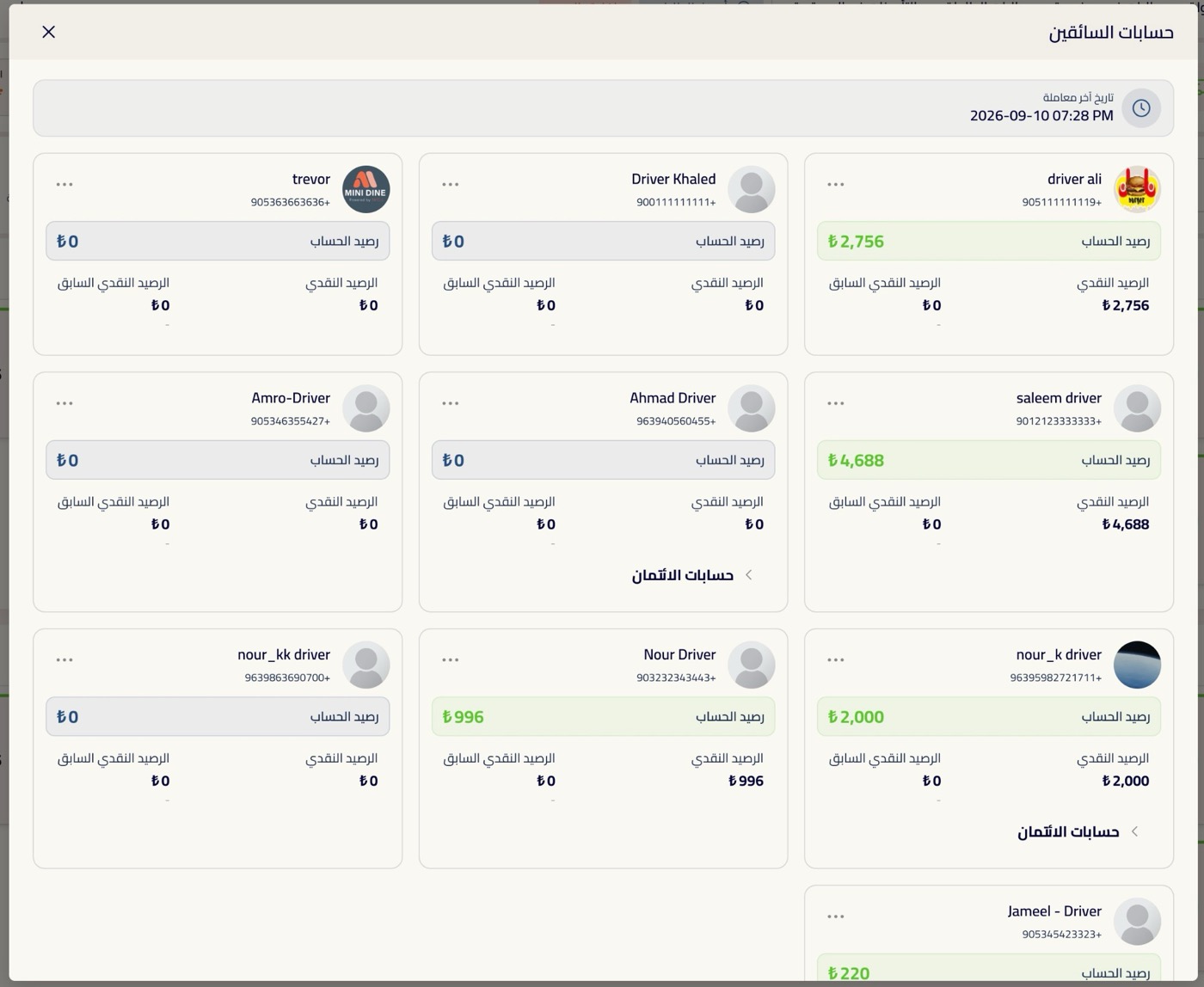Screen dimensions: 1204x987
Task: Click the name "Nour Driver"
Action: pyautogui.click(x=679, y=654)
